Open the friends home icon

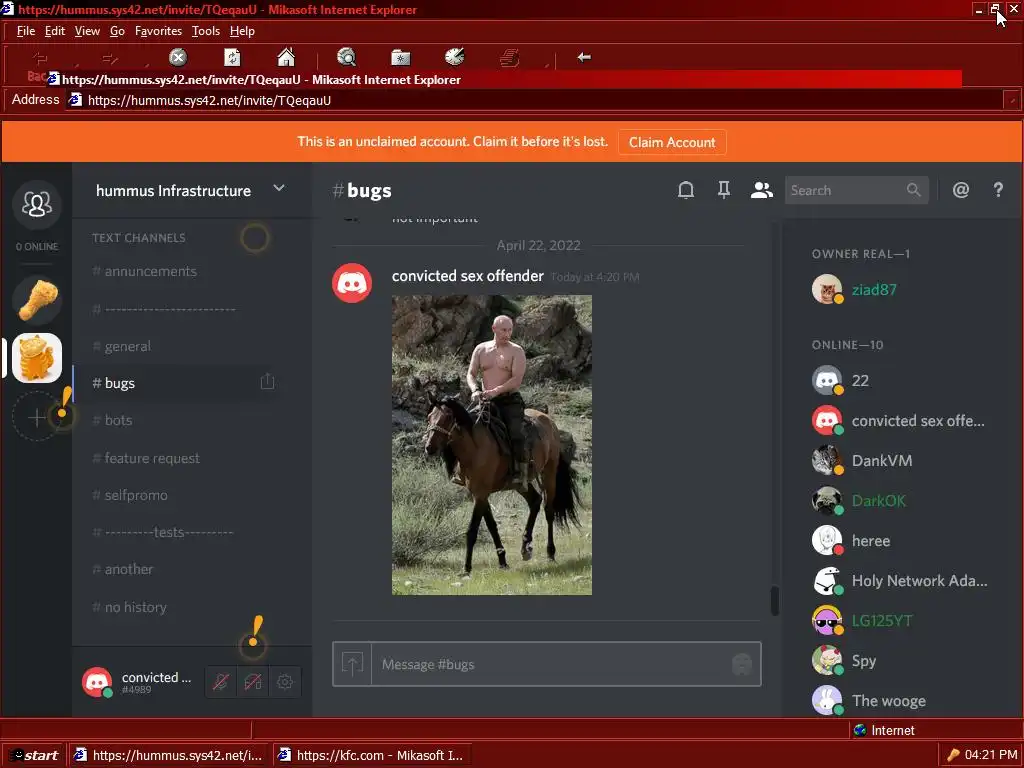[x=37, y=204]
